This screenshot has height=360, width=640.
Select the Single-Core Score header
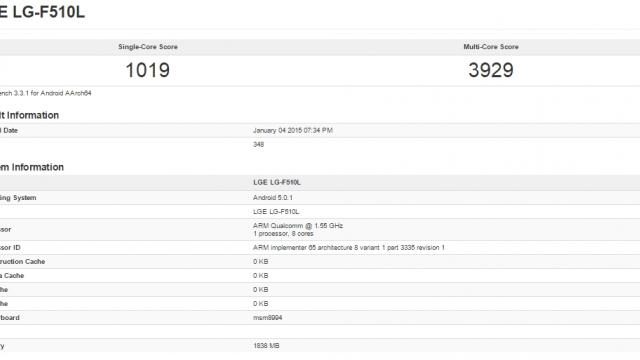click(x=148, y=47)
